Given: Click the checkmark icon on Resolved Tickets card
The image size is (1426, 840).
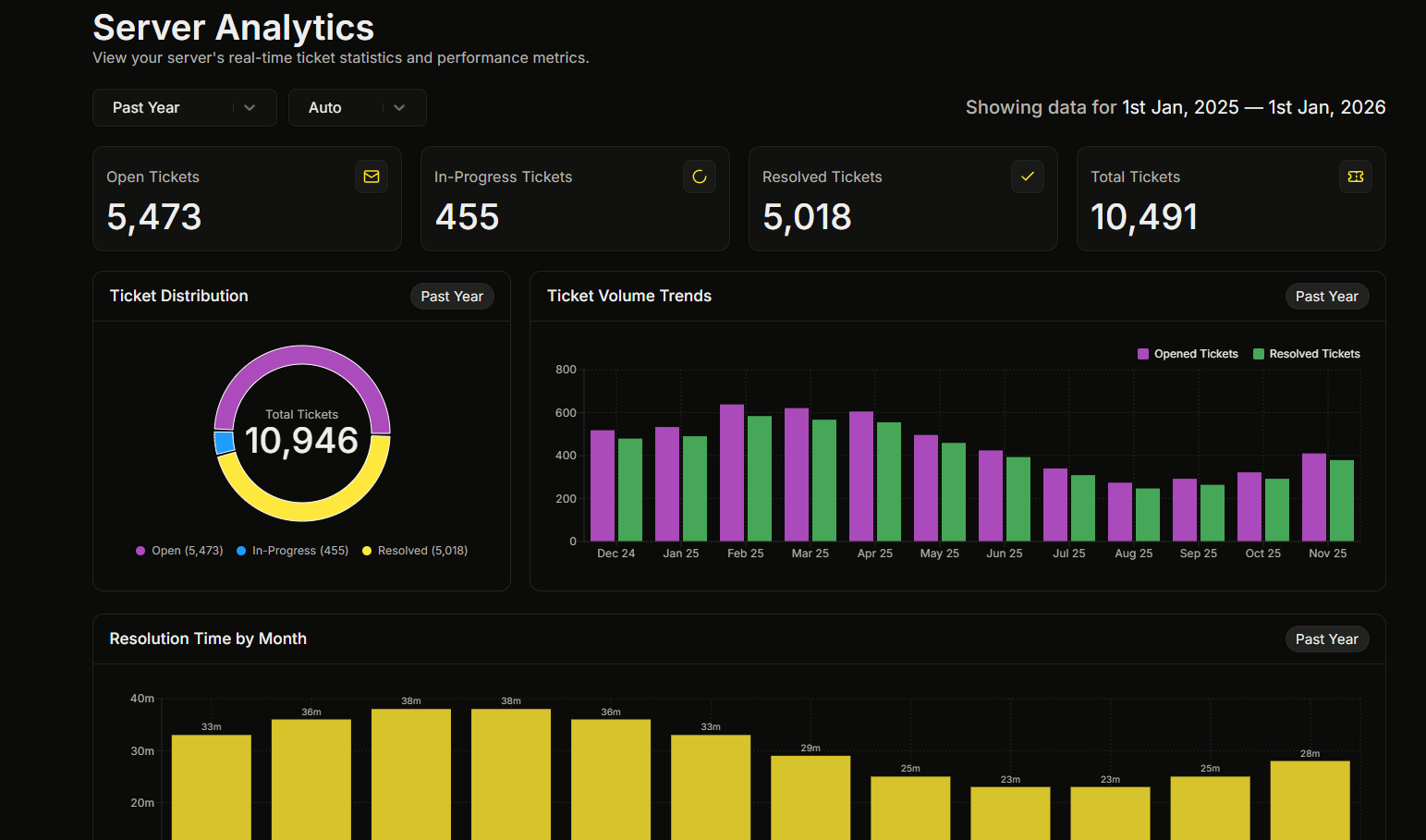Looking at the screenshot, I should point(1028,177).
